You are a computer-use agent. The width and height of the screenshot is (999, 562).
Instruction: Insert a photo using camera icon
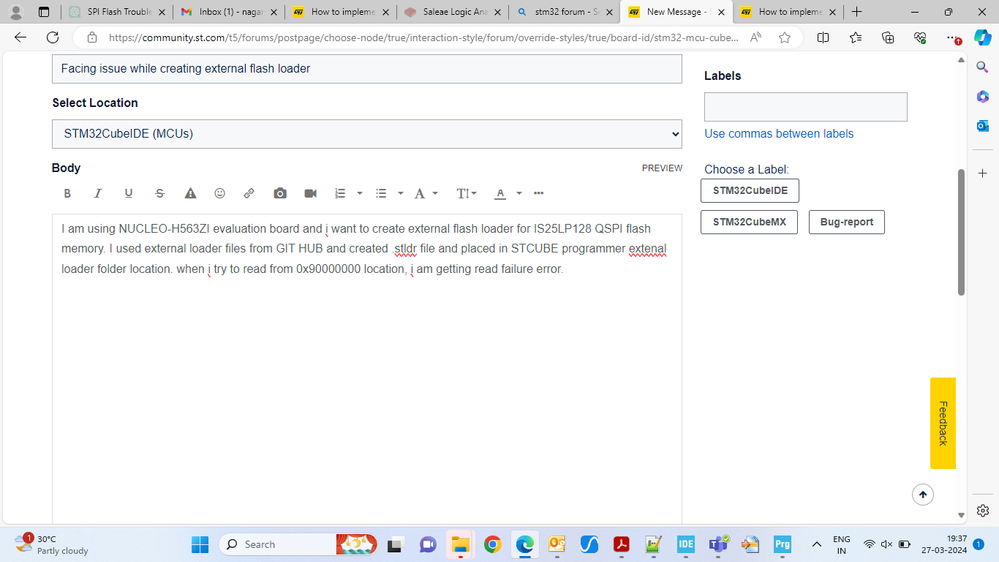pyautogui.click(x=280, y=193)
